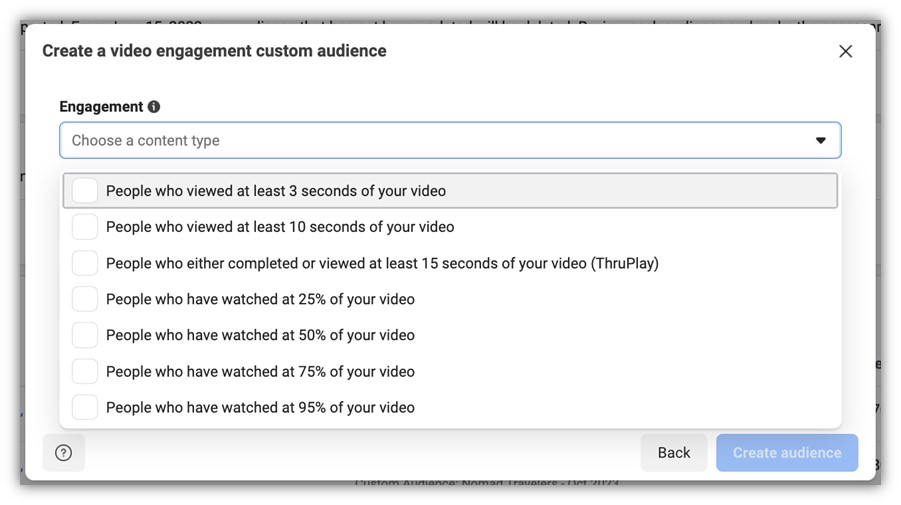Pick the ThruPlay 15 seconds option text

coord(382,263)
